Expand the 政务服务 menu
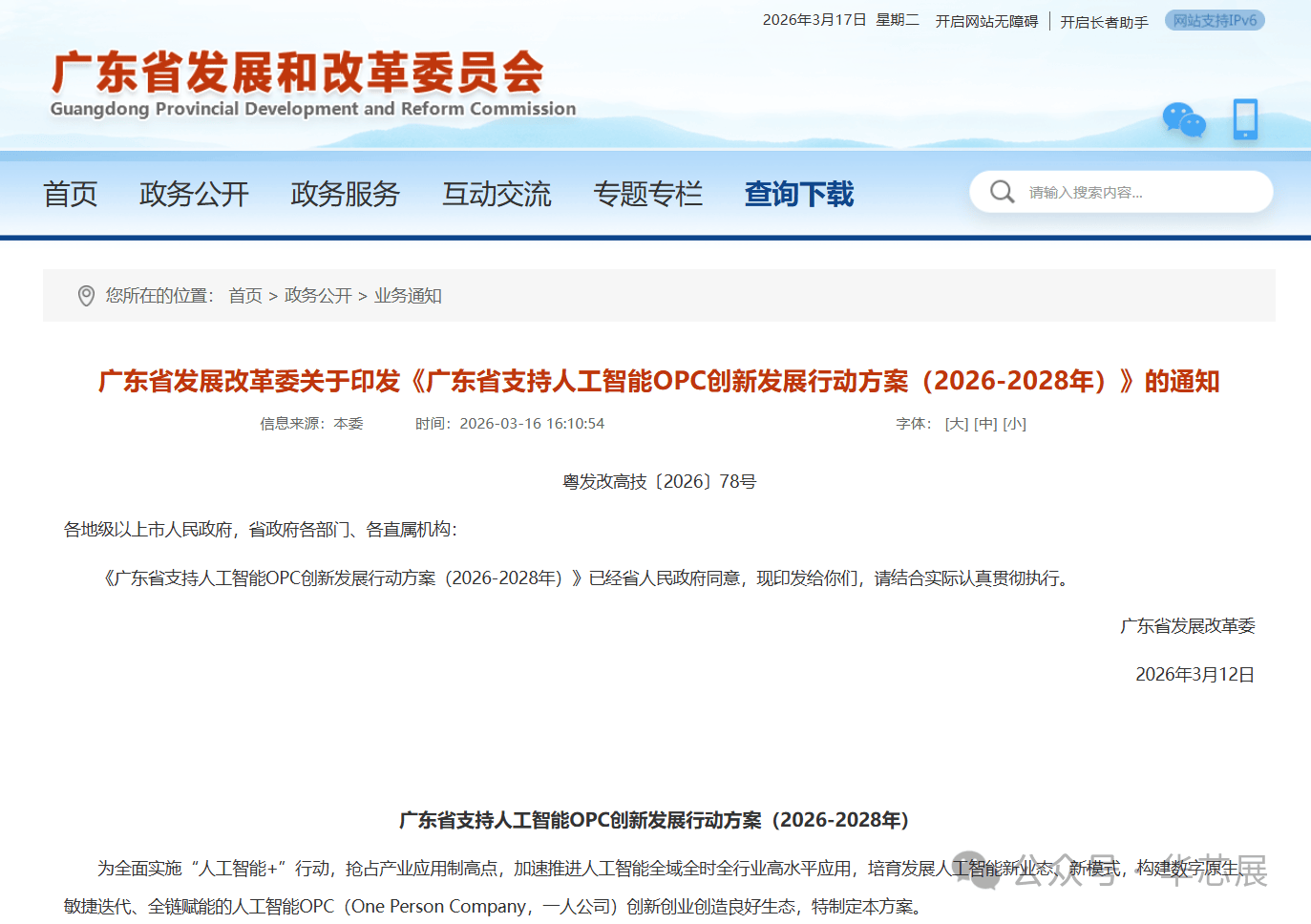The height and width of the screenshot is (924, 1311). (345, 194)
